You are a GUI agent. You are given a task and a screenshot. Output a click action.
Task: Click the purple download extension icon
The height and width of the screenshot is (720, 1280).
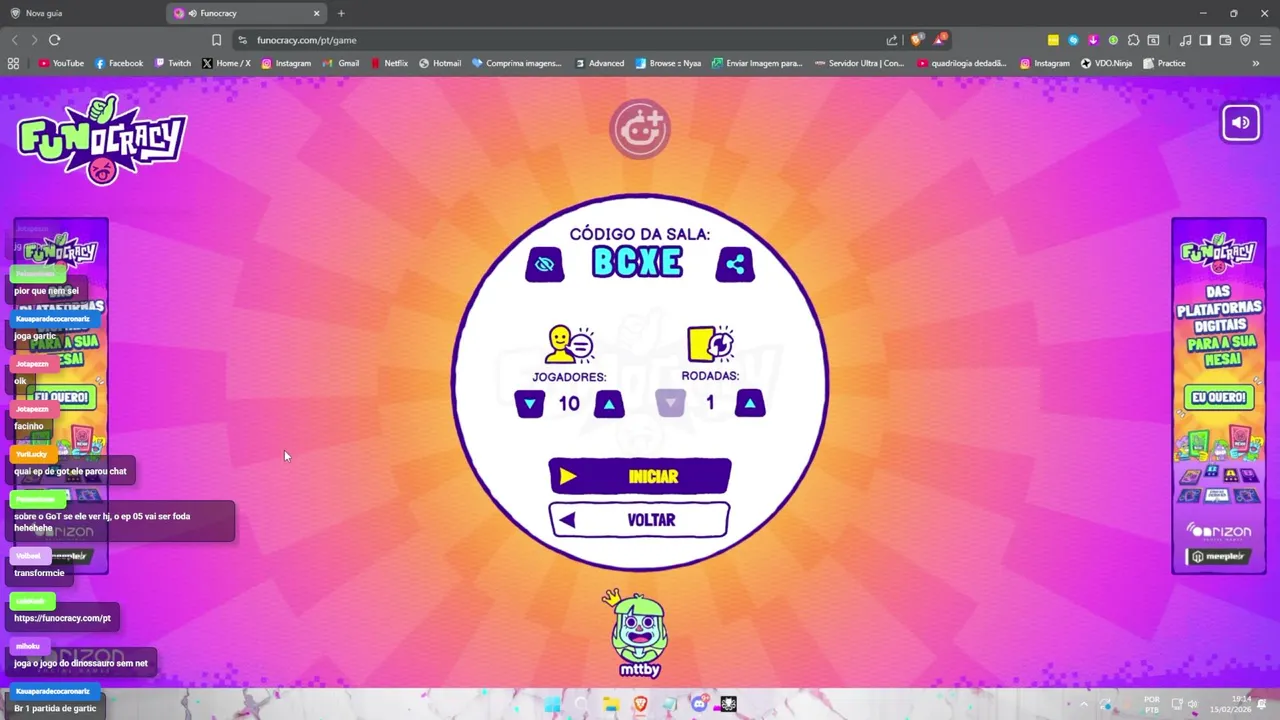tap(1093, 40)
